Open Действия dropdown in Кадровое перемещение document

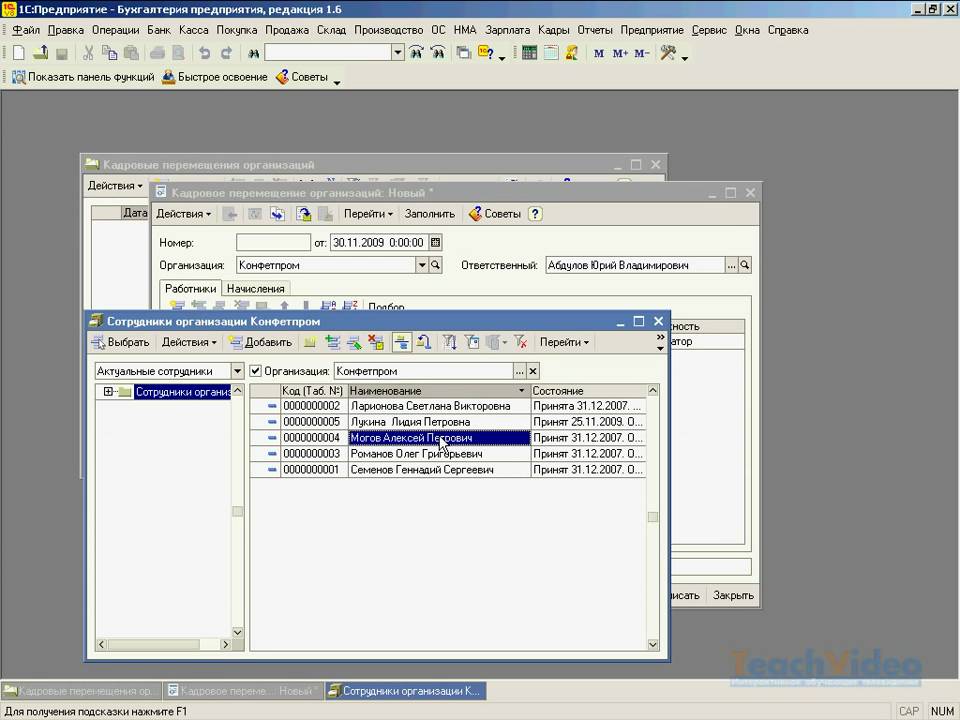184,214
